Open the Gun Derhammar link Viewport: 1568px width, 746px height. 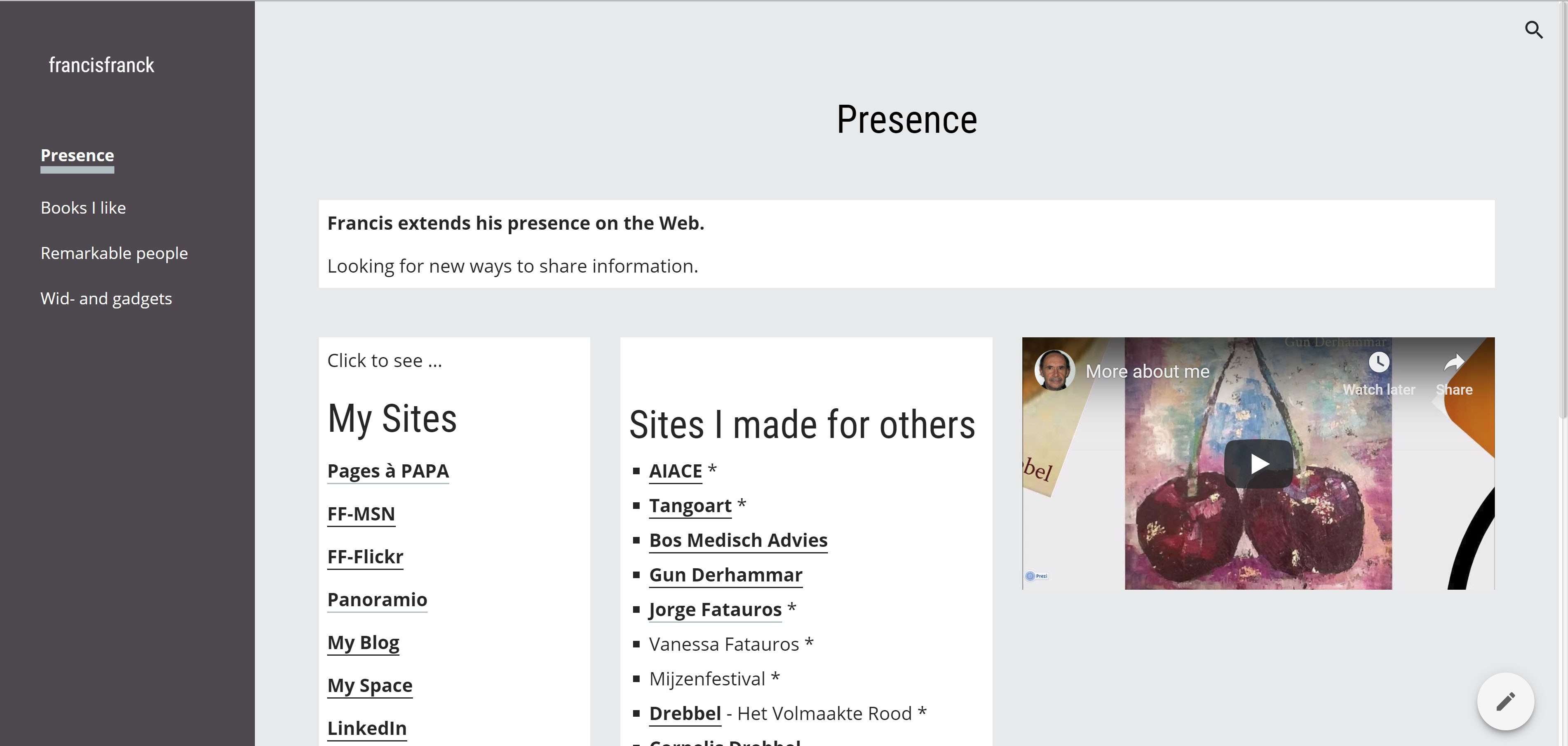(x=725, y=575)
